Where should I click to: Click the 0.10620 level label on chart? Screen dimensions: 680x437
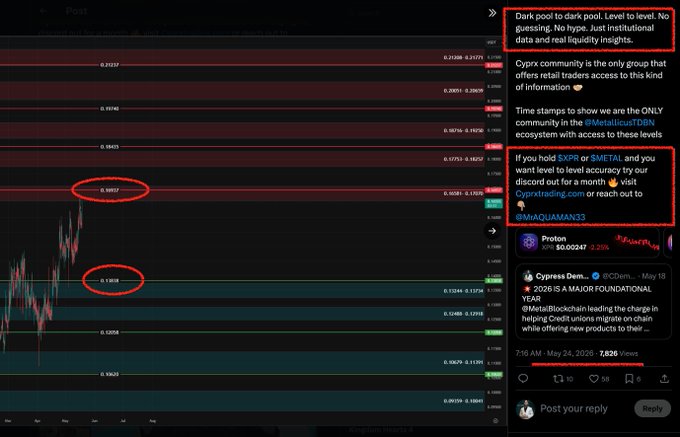[x=109, y=374]
